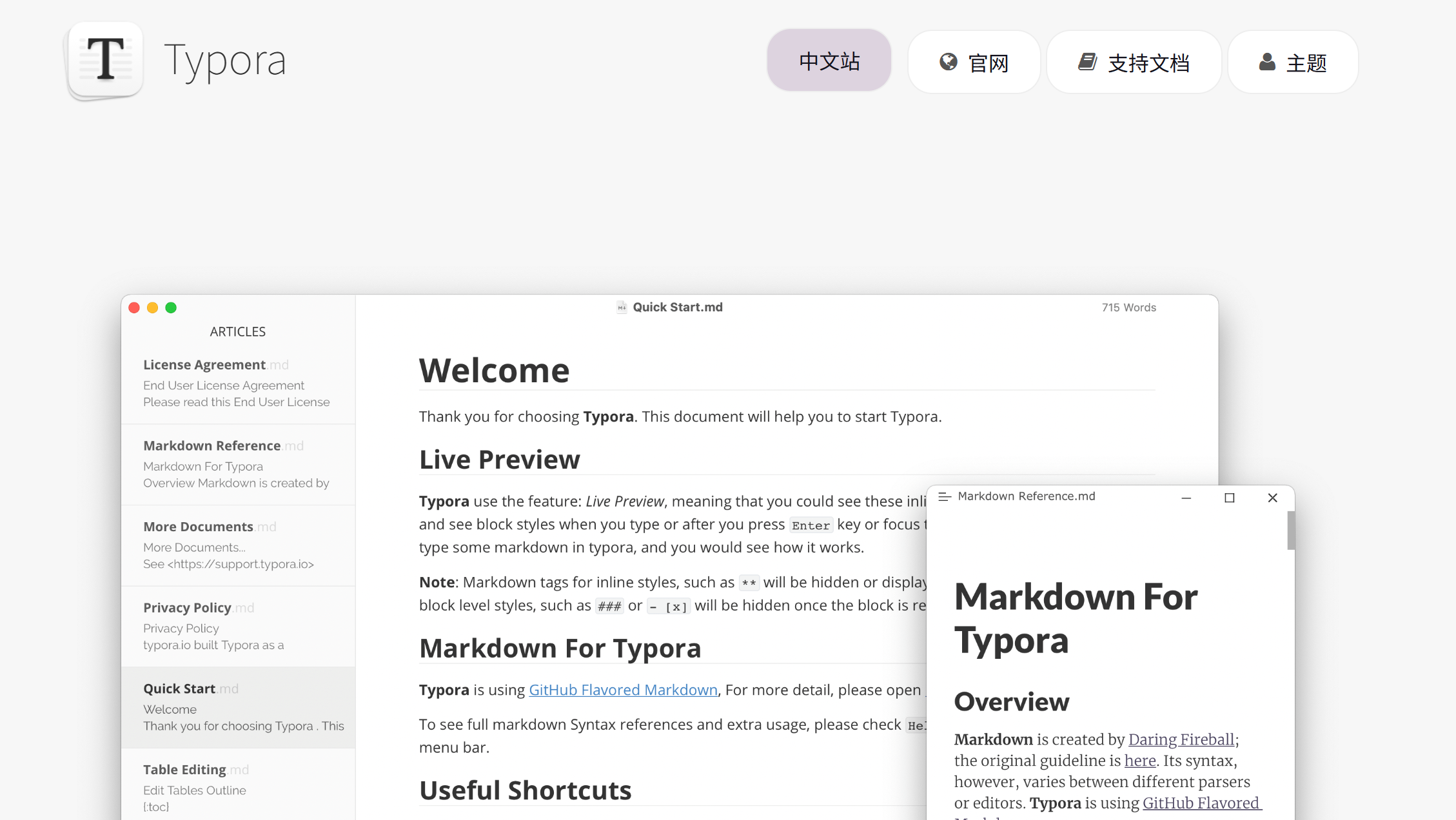Click the Useful Shortcuts heading
The height and width of the screenshot is (820, 1456).
click(525, 790)
